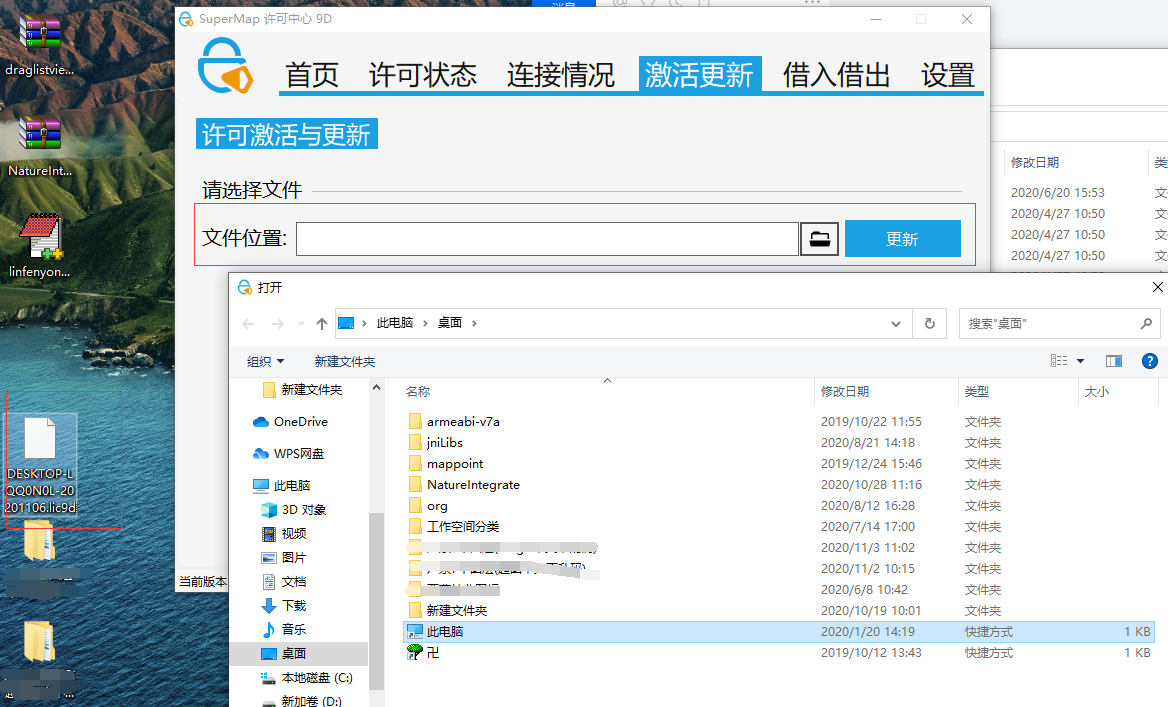Sort files by 名称 column
Viewport: 1168px width, 707px height.
[x=418, y=391]
